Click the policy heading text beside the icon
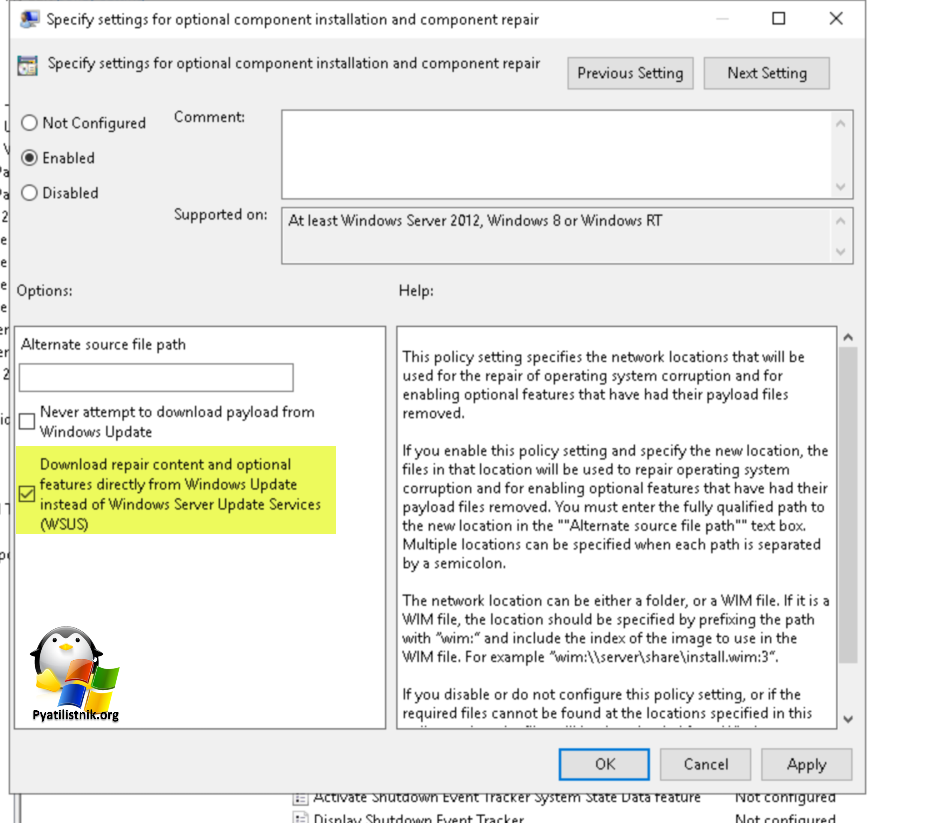Image resolution: width=945 pixels, height=823 pixels. coord(294,63)
